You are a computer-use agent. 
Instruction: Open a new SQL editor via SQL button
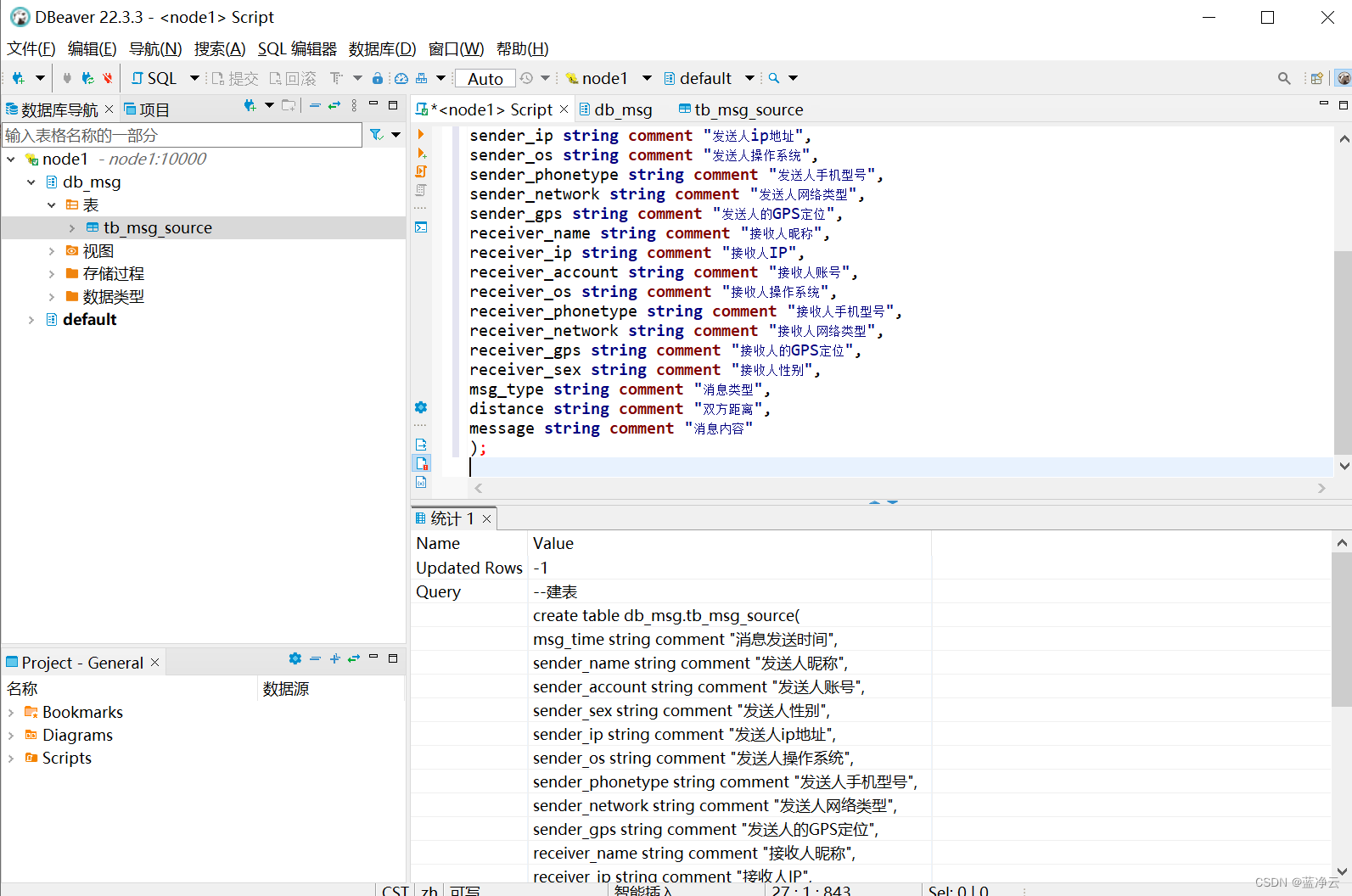point(154,78)
